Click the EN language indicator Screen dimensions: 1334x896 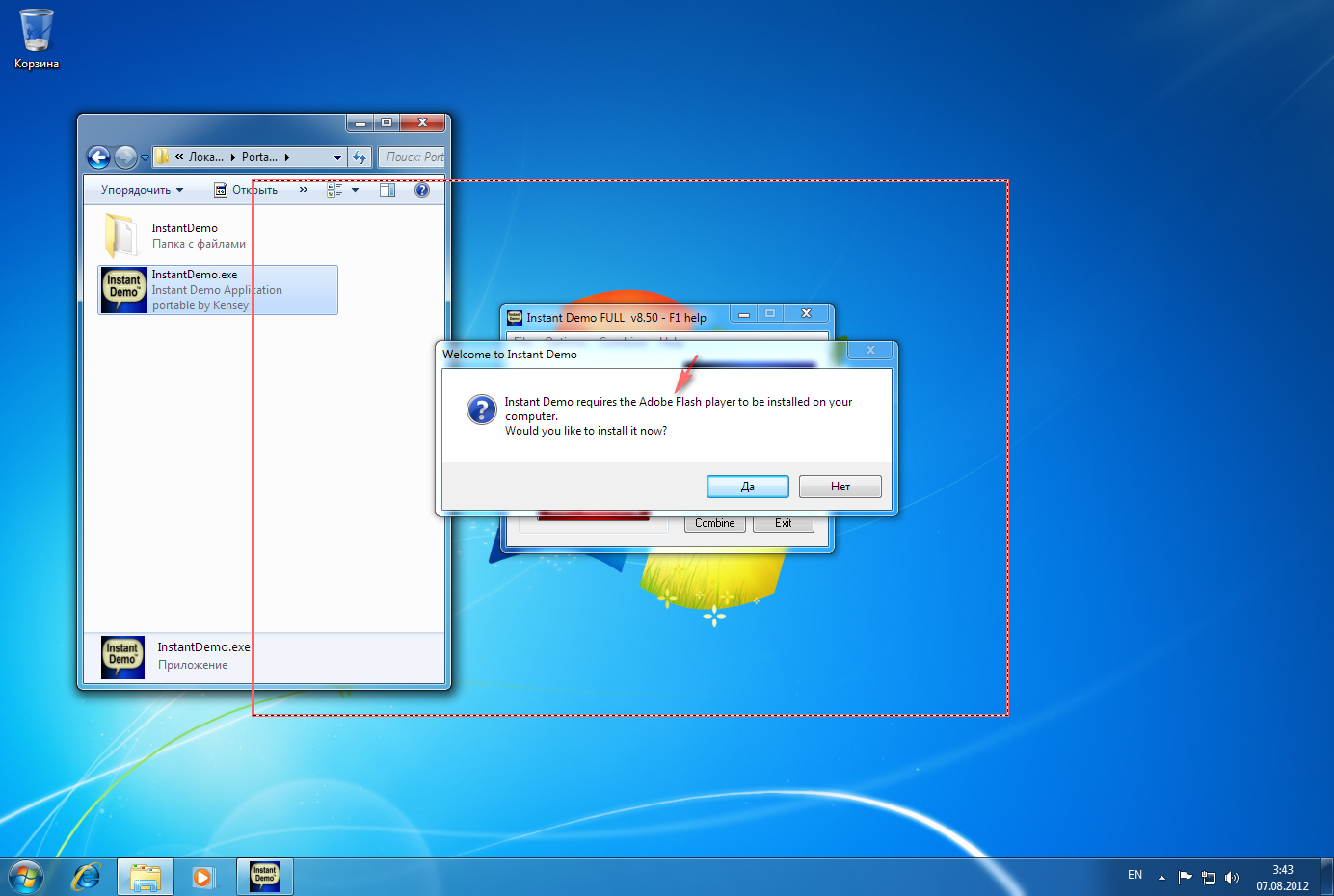coord(1134,875)
